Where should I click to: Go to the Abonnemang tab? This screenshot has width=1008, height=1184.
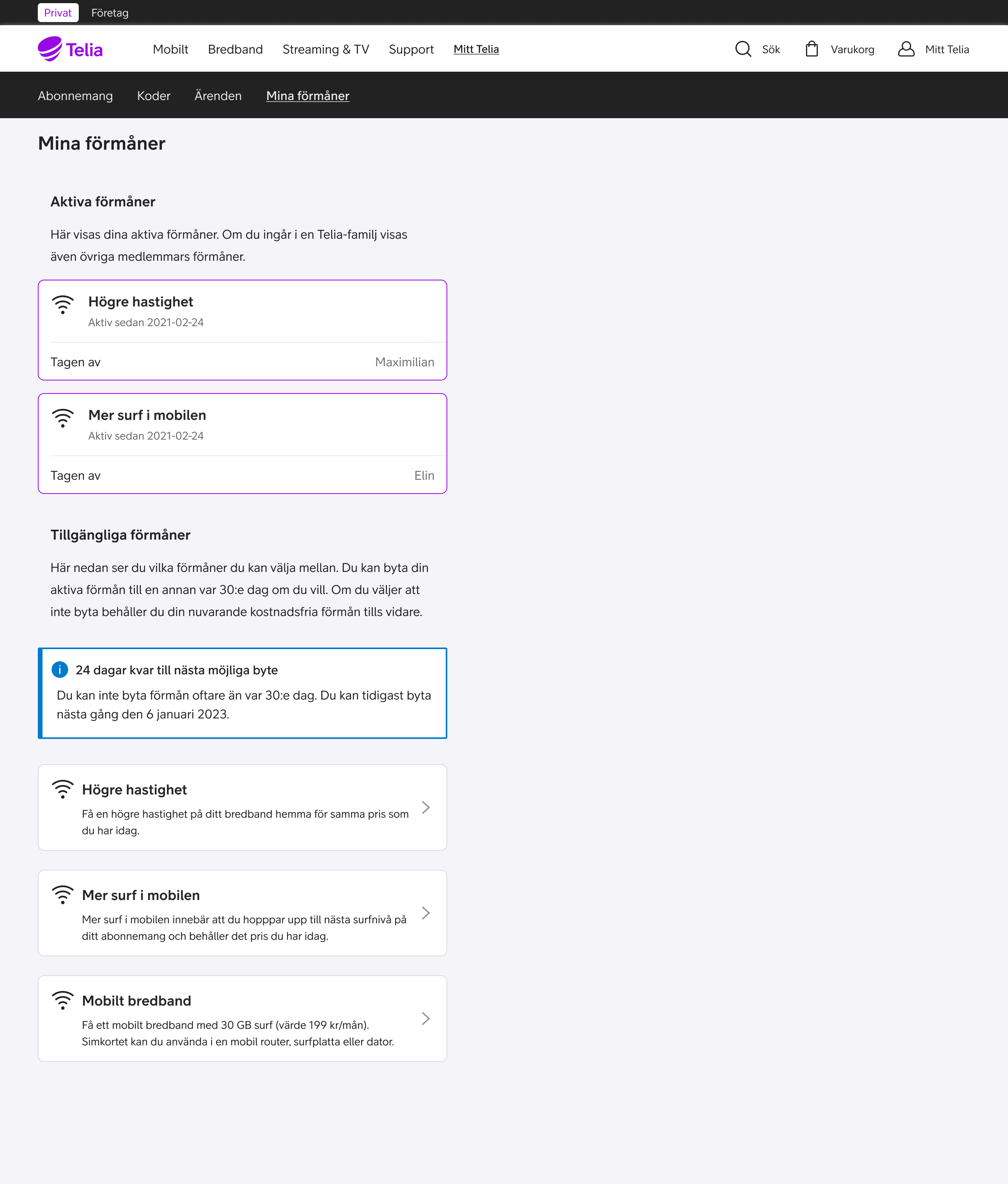[x=75, y=96]
